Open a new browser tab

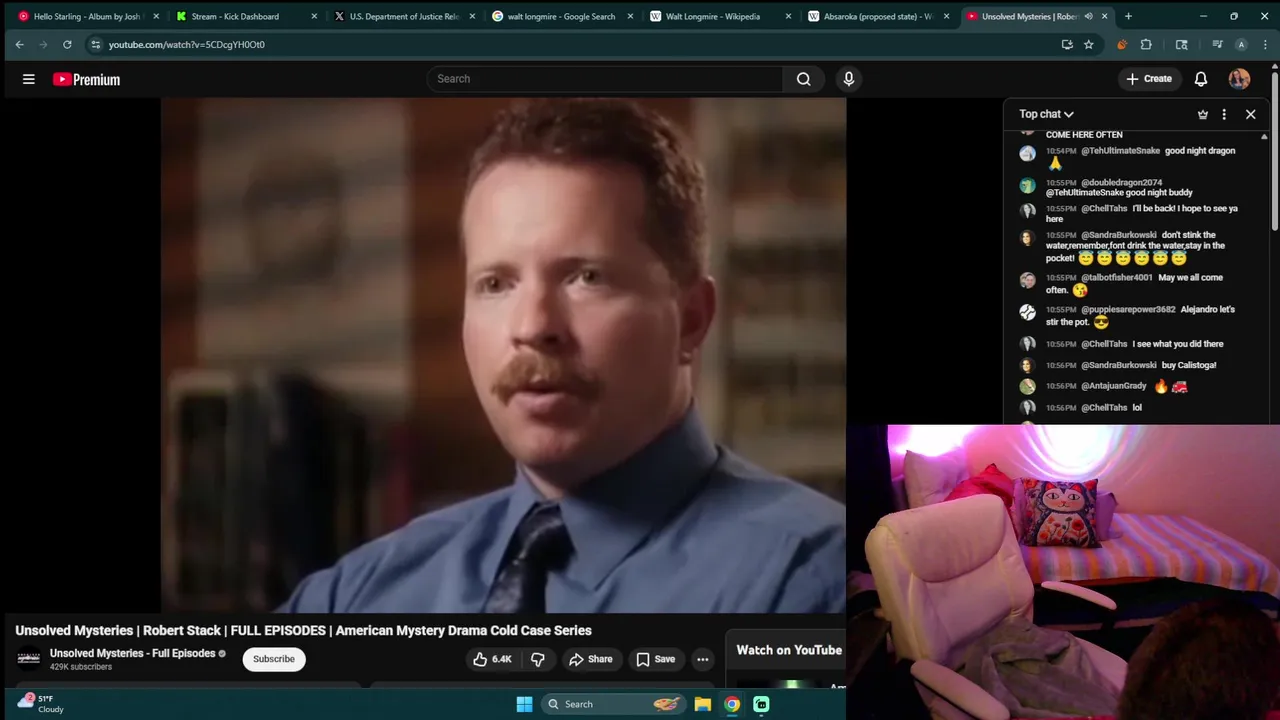[x=1128, y=16]
